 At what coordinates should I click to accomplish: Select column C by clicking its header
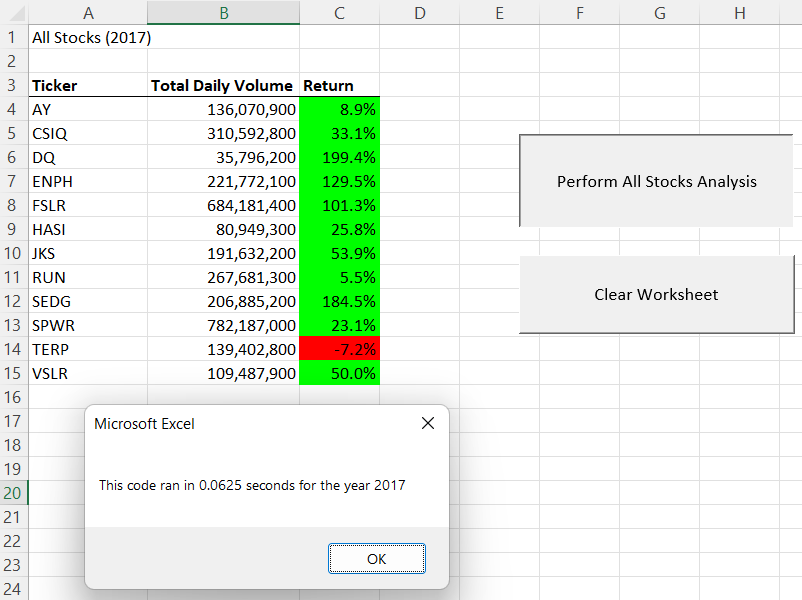point(339,13)
